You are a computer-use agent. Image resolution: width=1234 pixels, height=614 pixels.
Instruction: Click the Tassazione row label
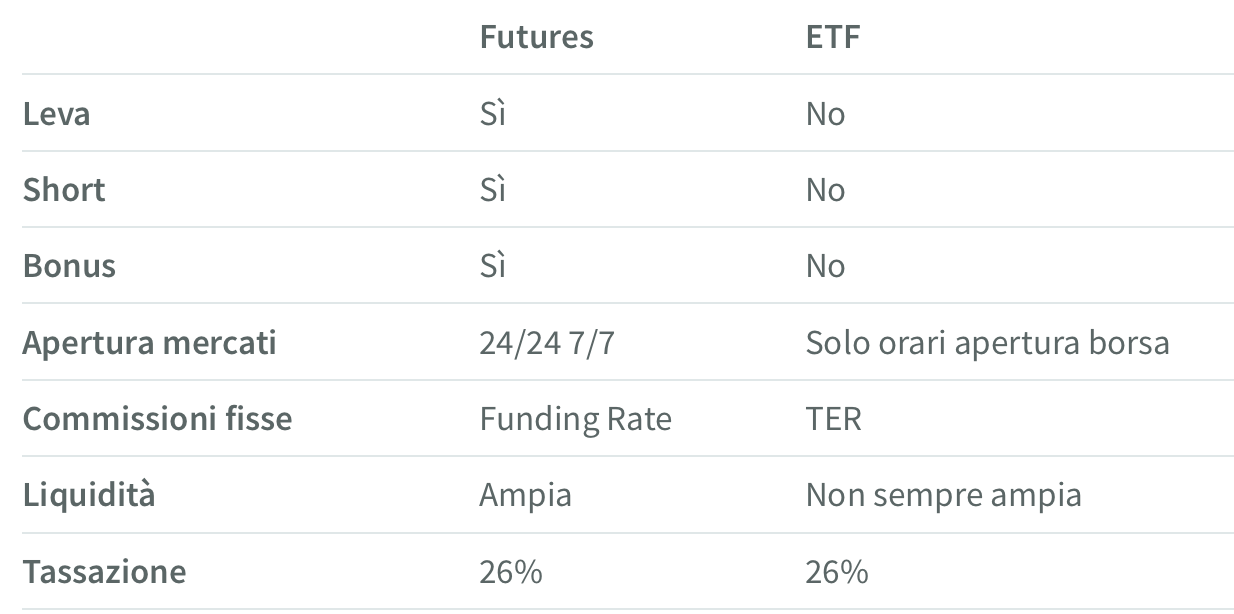coord(104,572)
